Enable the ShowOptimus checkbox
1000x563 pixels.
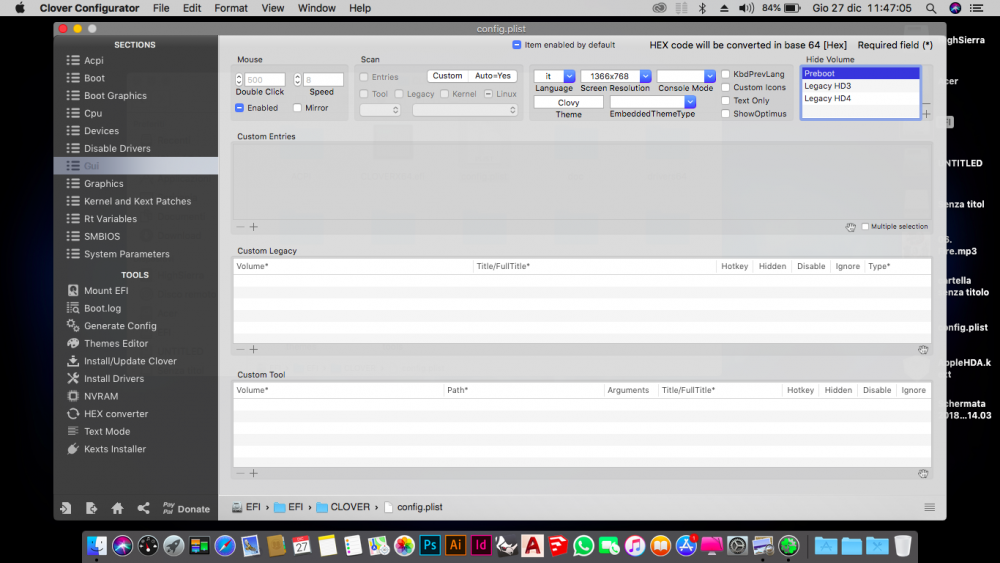[x=725, y=114]
